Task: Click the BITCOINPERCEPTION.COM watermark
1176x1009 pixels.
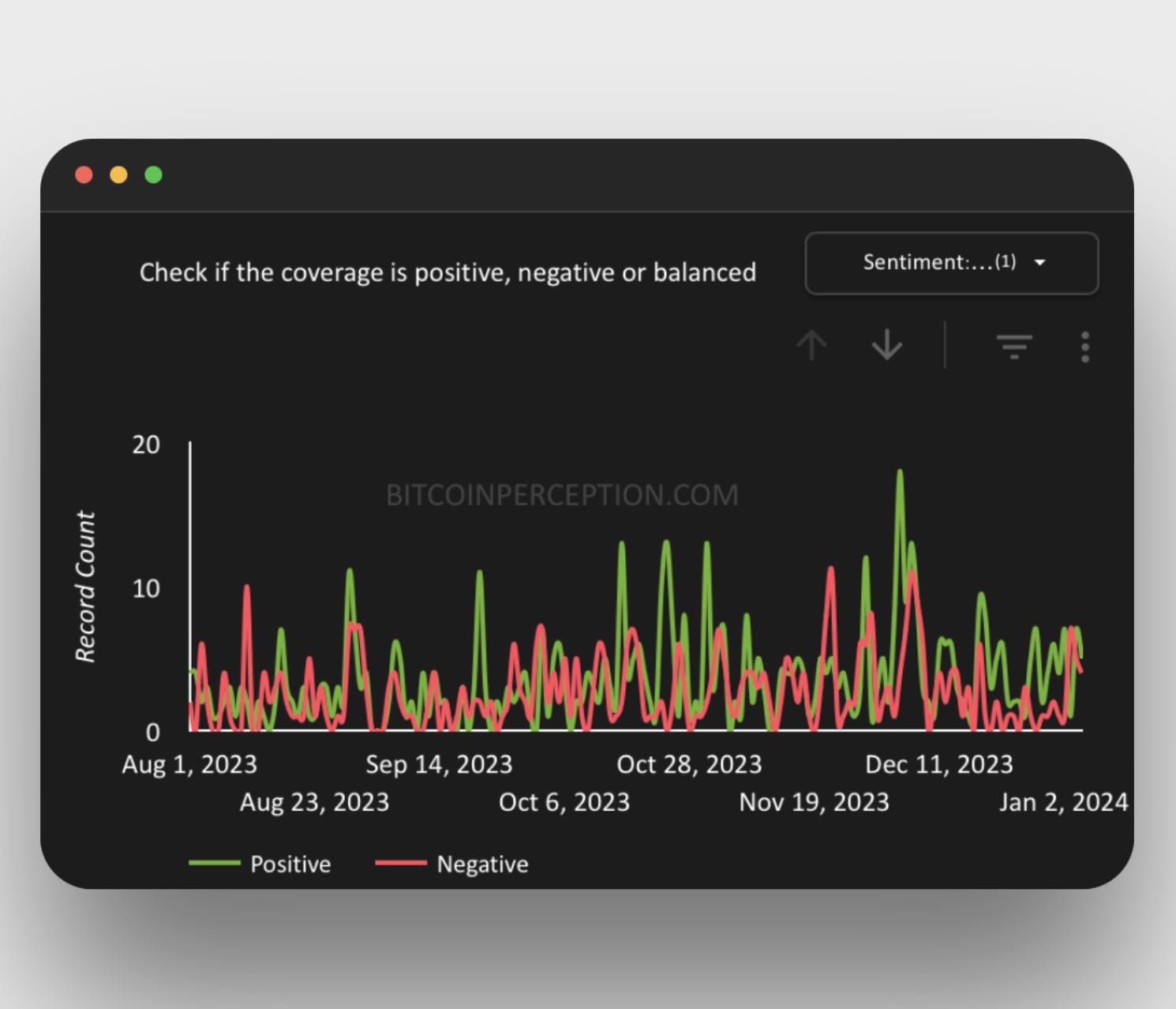Action: click(562, 495)
